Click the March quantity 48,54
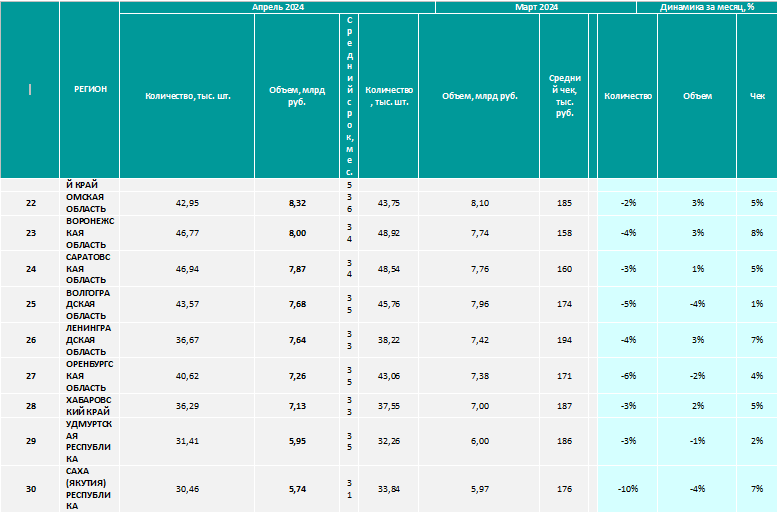The image size is (779, 512). tap(389, 269)
